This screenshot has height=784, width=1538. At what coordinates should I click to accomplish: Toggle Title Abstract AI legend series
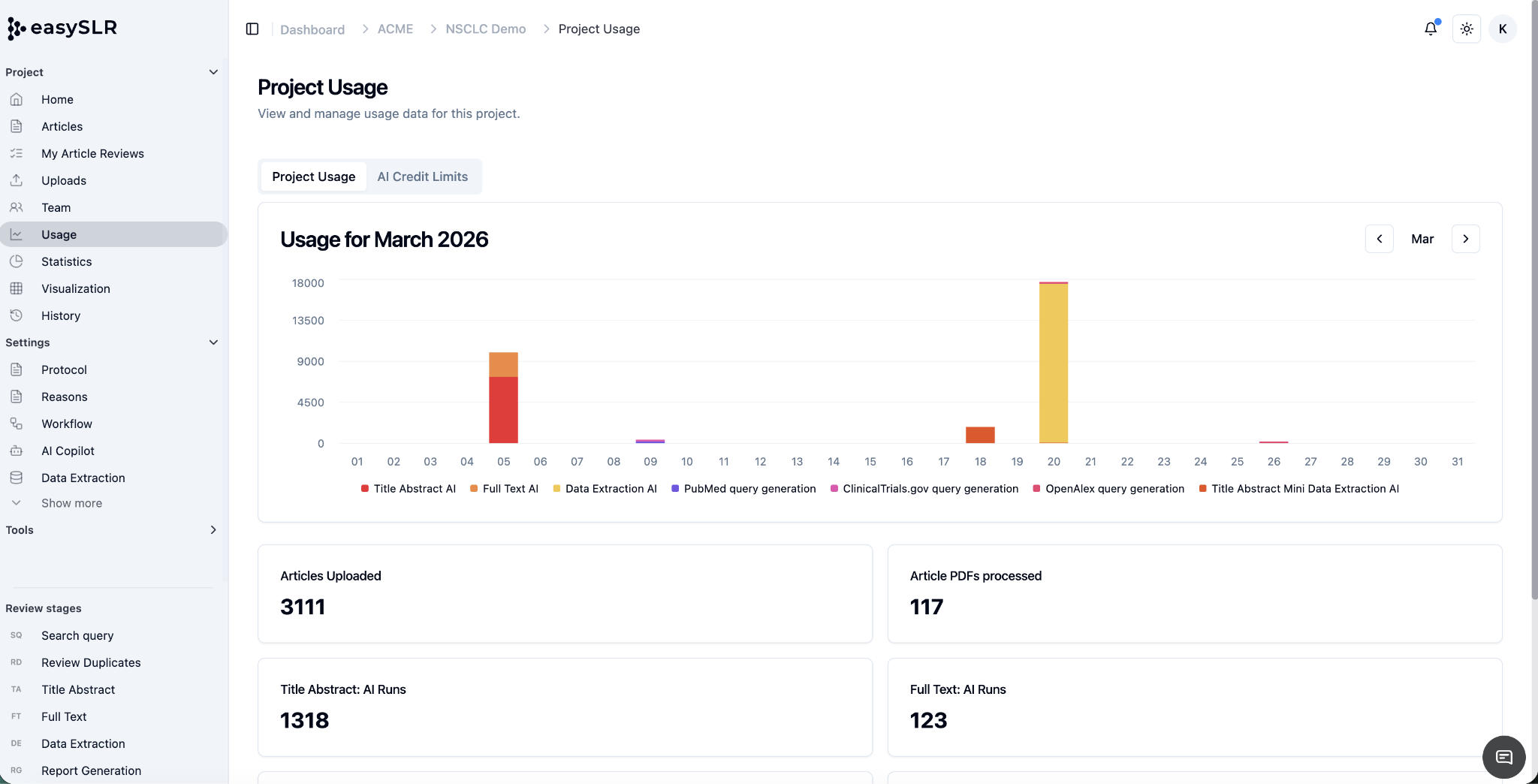coord(409,488)
